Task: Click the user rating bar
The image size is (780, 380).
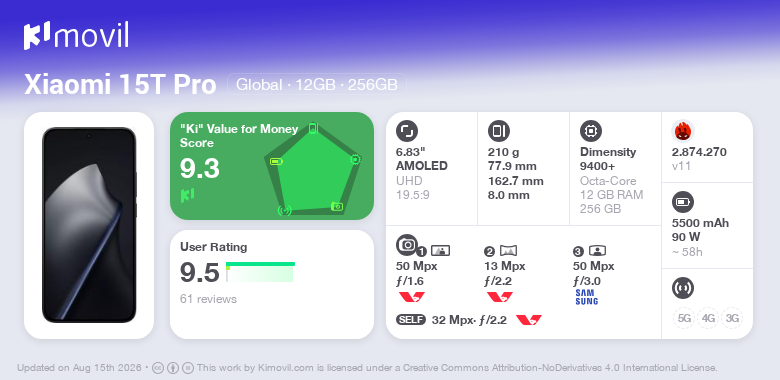Action: tap(260, 272)
